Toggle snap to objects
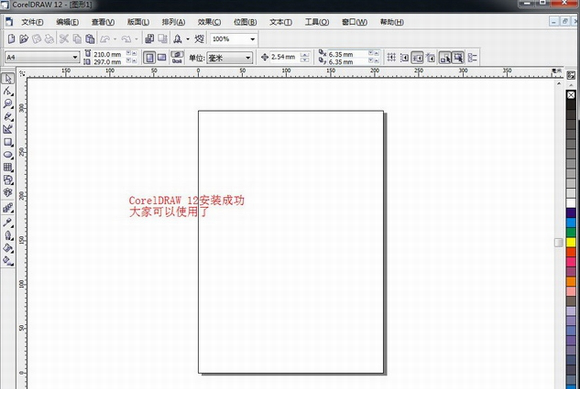This screenshot has width=580, height=404. pos(417,57)
